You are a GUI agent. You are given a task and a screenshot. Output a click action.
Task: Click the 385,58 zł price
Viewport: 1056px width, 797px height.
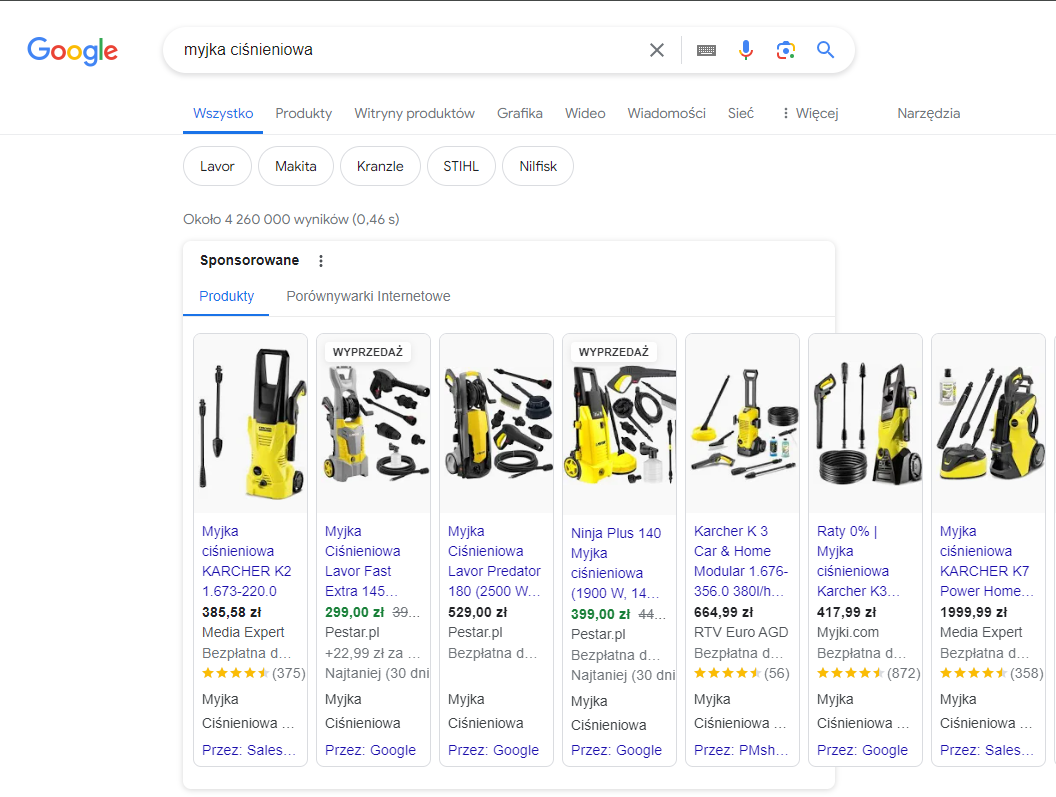pos(232,612)
